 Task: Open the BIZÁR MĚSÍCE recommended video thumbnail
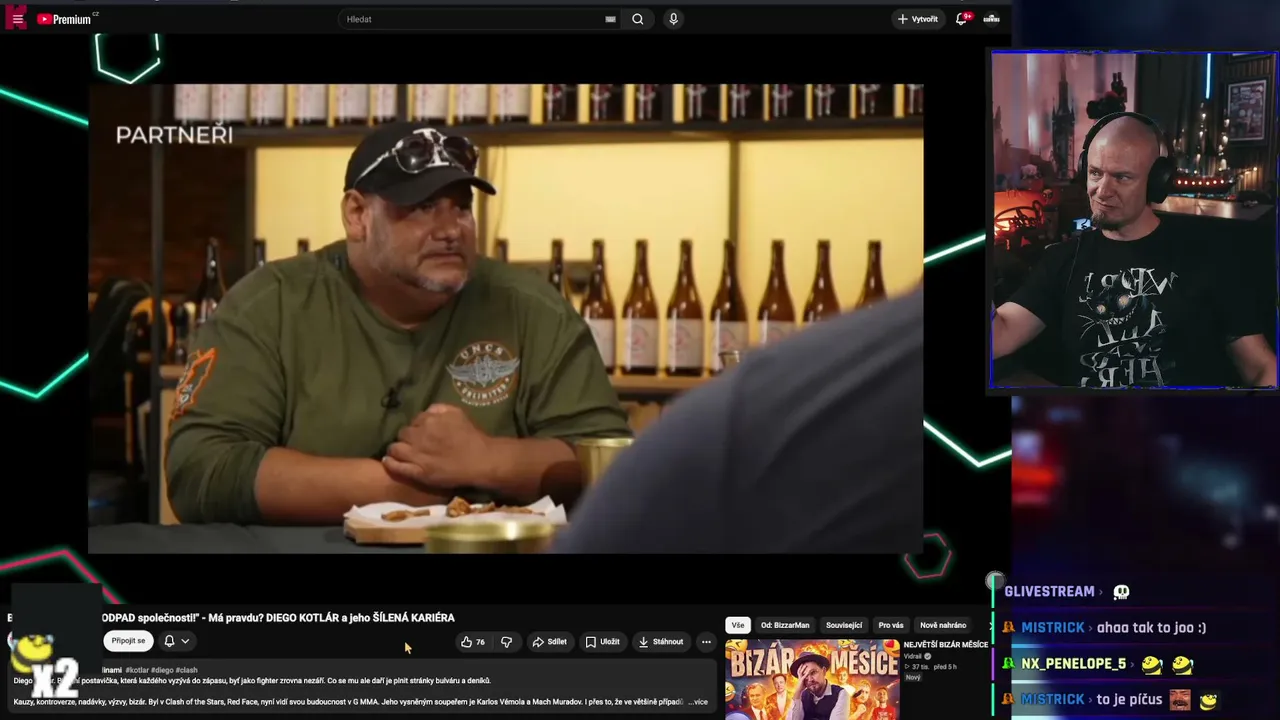click(812, 680)
